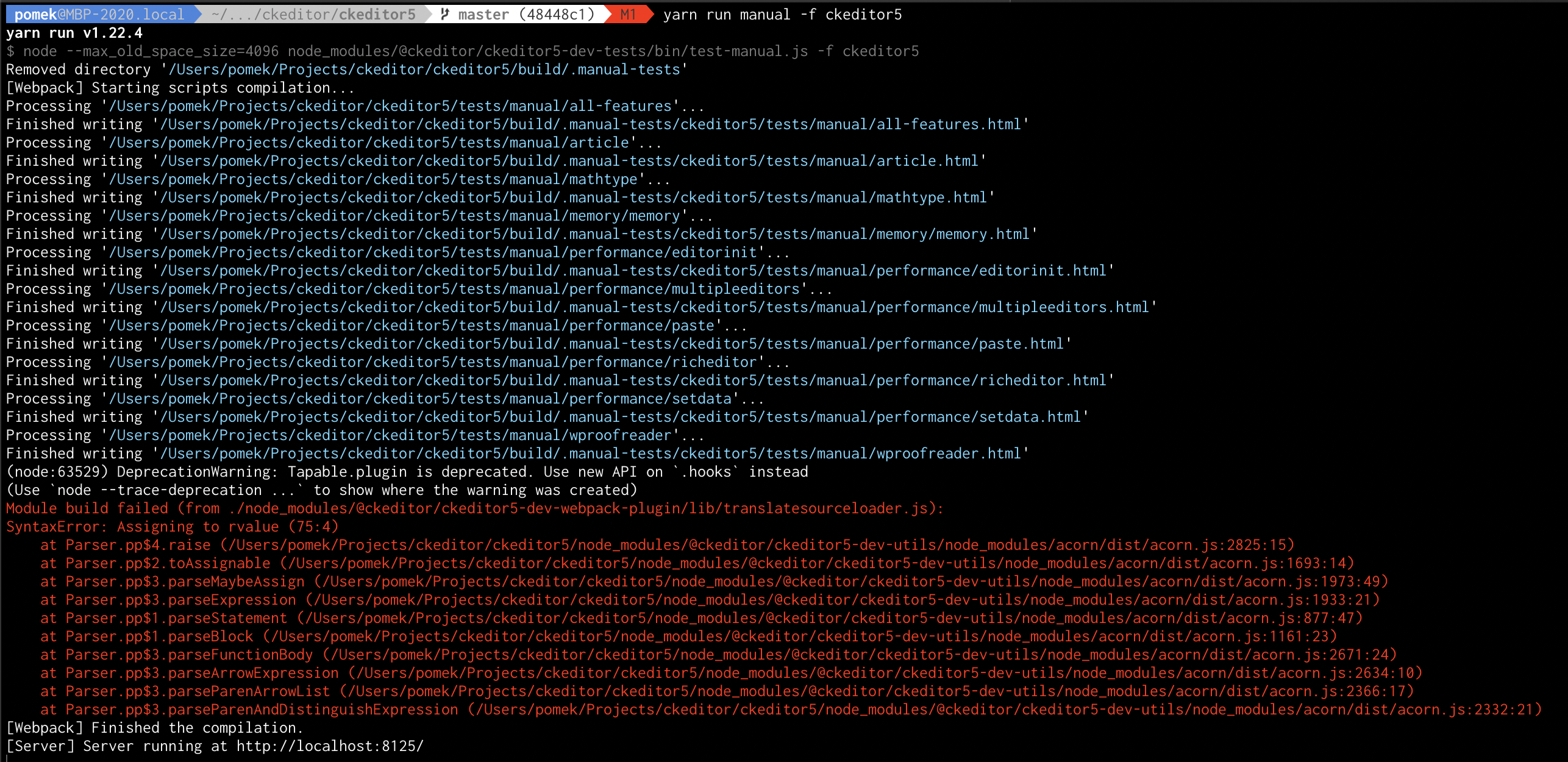Open the all-features.html output path
This screenshot has width=1568, height=762.
click(591, 124)
